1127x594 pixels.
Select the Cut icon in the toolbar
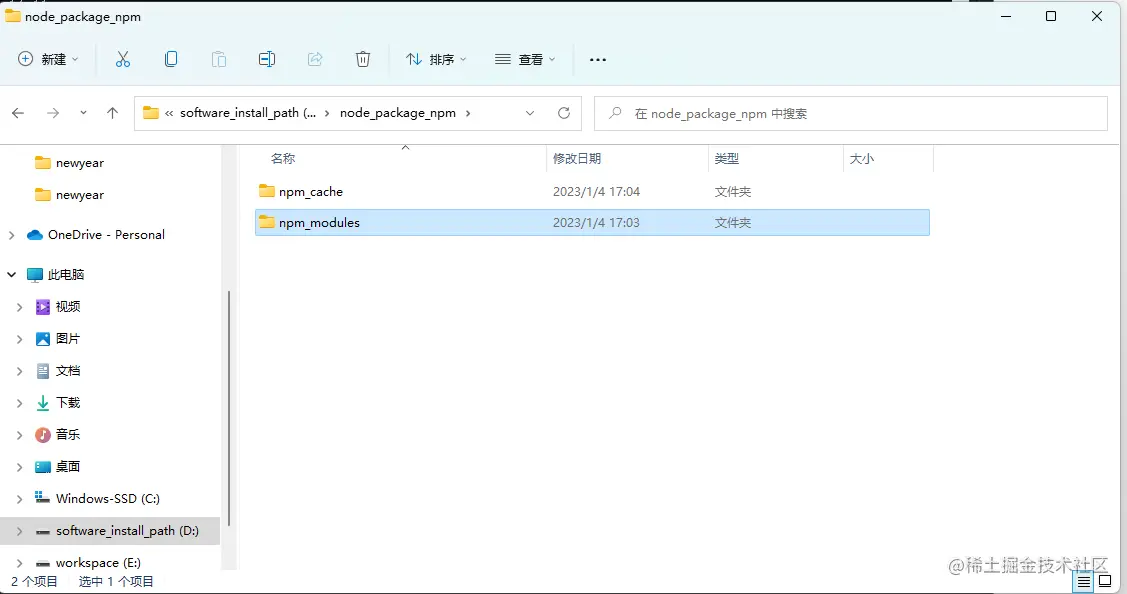point(123,59)
